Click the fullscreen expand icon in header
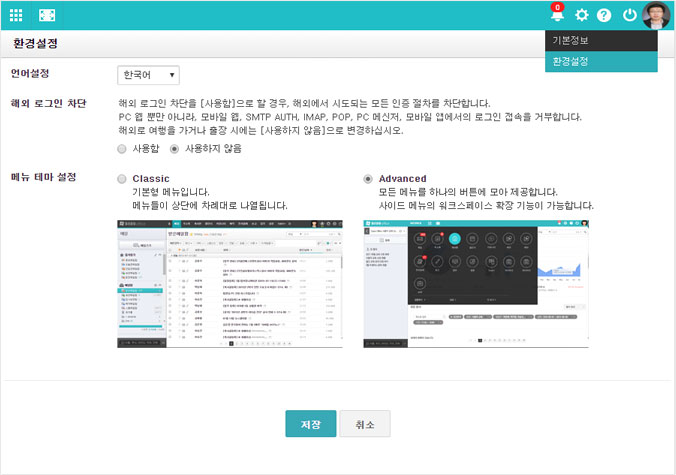Screen dimensions: 676x475 [47, 16]
